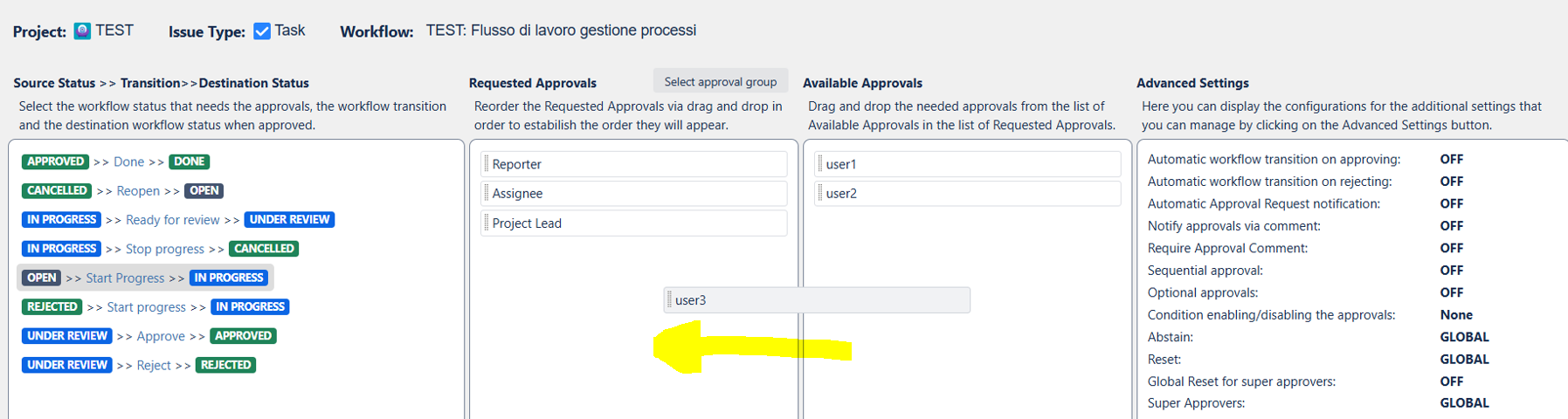Click the green APPROVED source status badge

[56, 161]
